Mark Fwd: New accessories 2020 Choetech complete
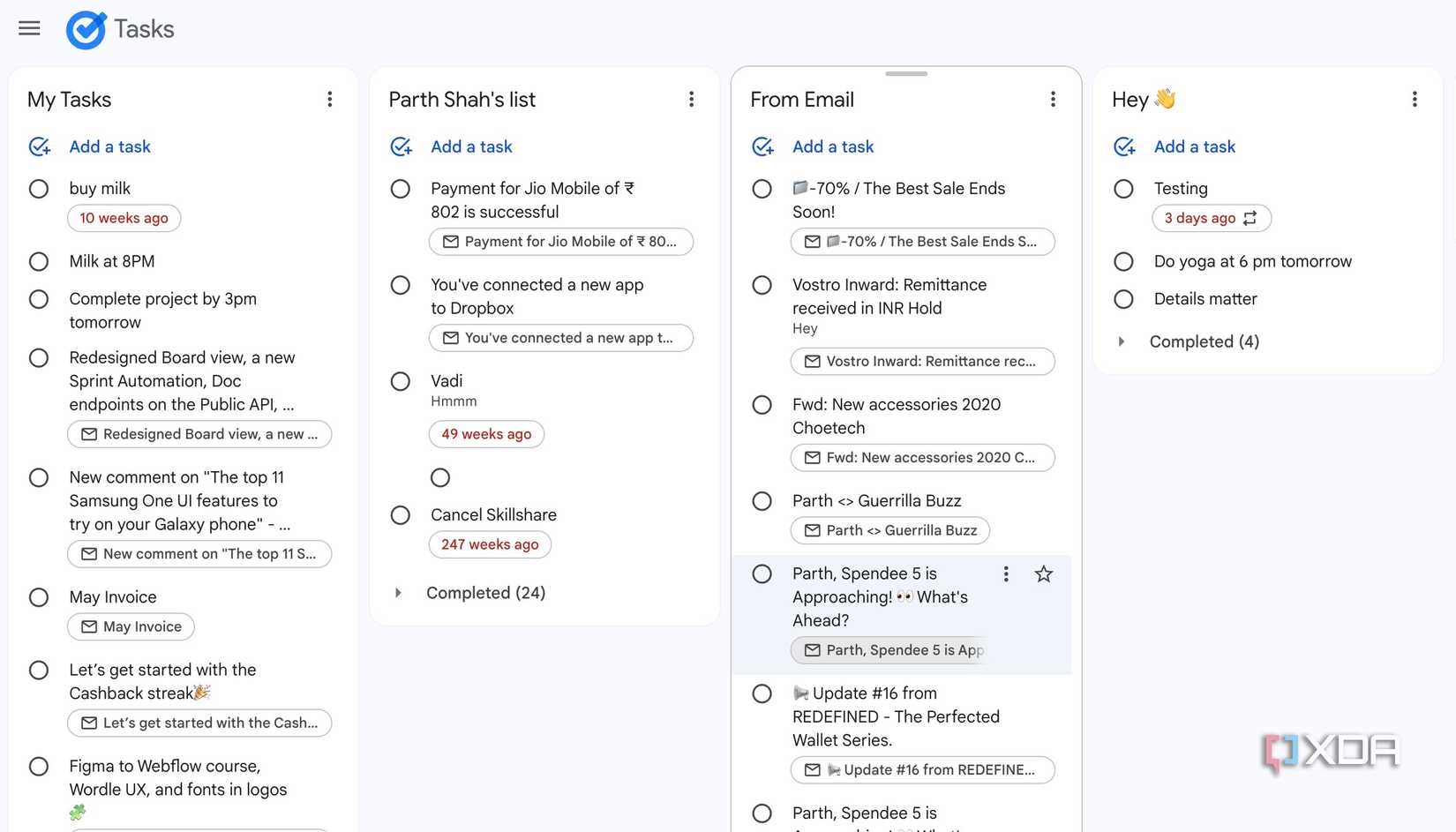The width and height of the screenshot is (1456, 832). click(762, 405)
